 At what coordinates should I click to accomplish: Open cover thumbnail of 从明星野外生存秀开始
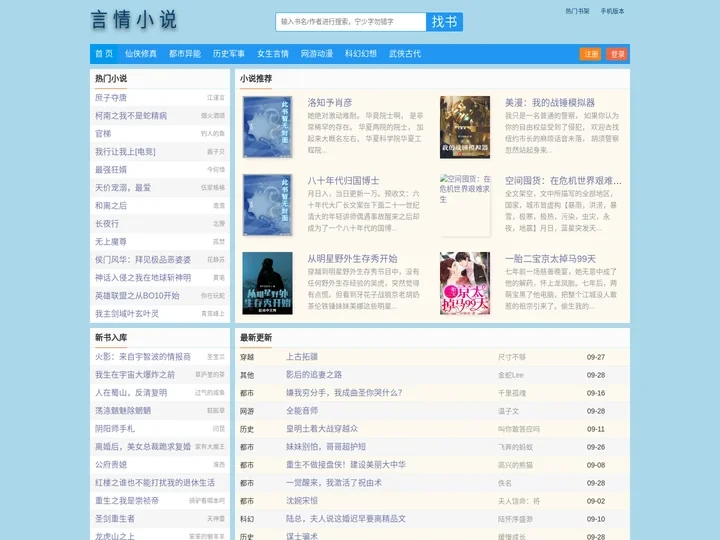(x=267, y=283)
